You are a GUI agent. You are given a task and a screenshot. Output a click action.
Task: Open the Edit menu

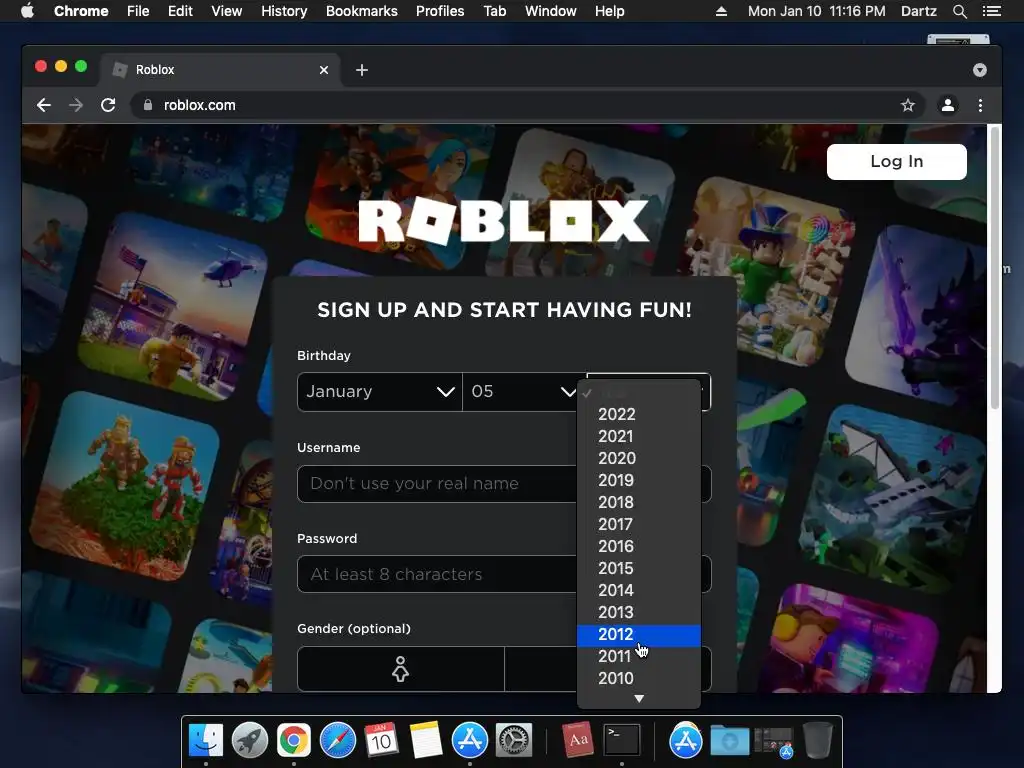coord(180,11)
